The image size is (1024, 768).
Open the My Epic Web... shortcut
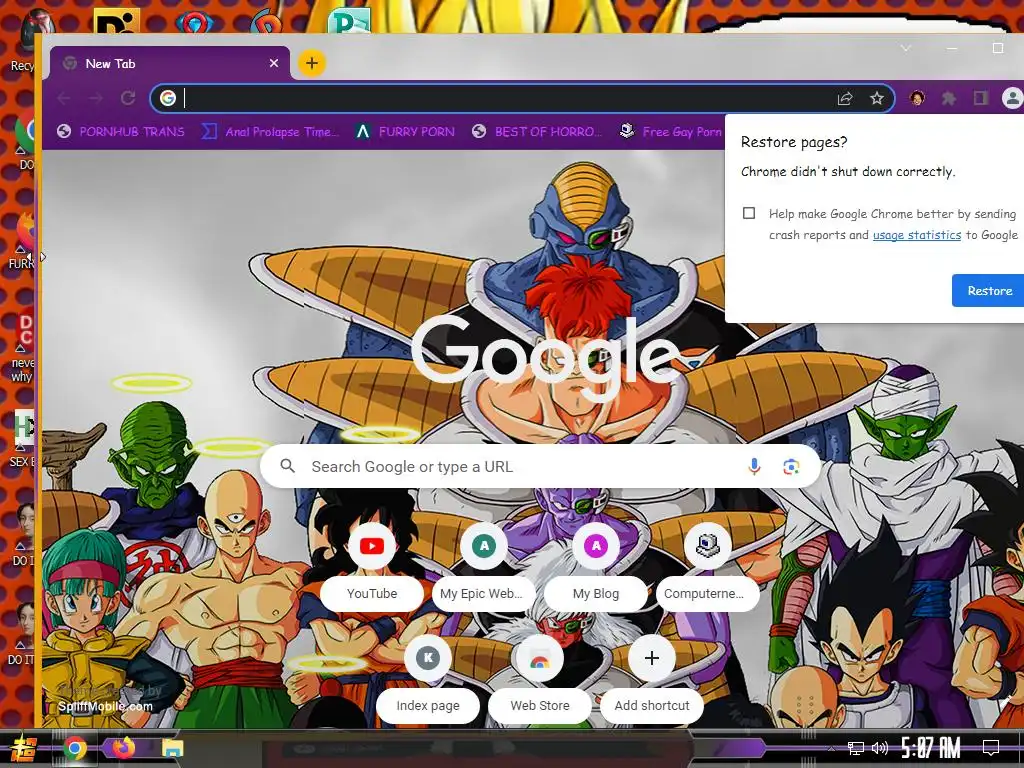click(x=484, y=567)
